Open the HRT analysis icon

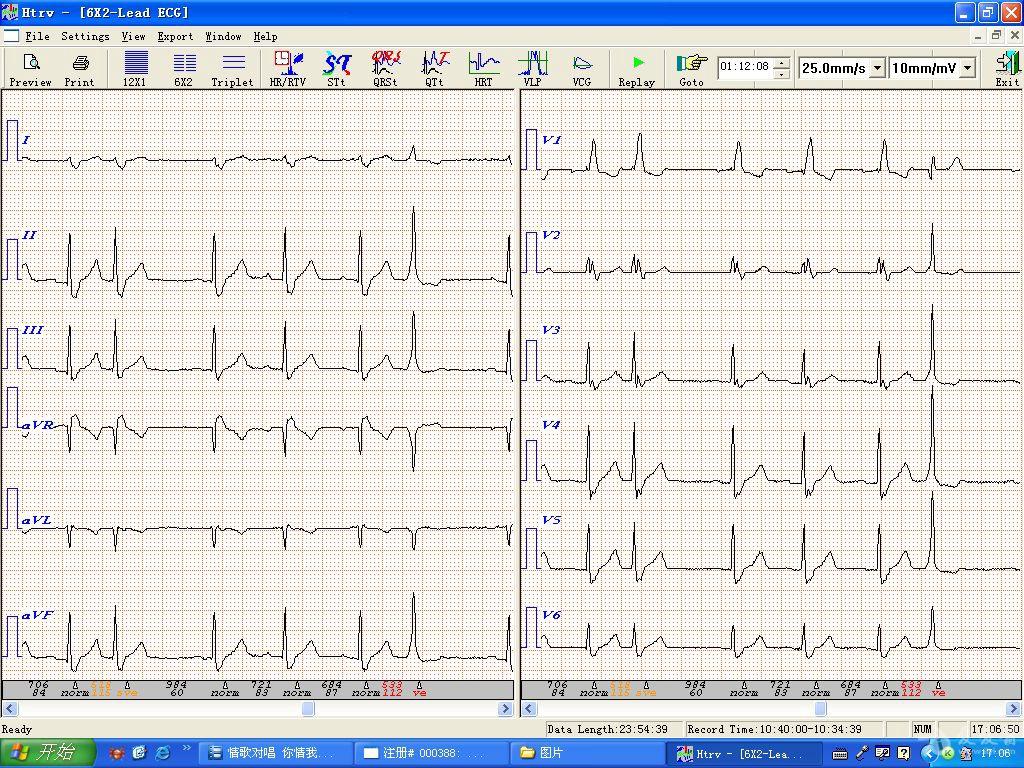click(x=484, y=69)
